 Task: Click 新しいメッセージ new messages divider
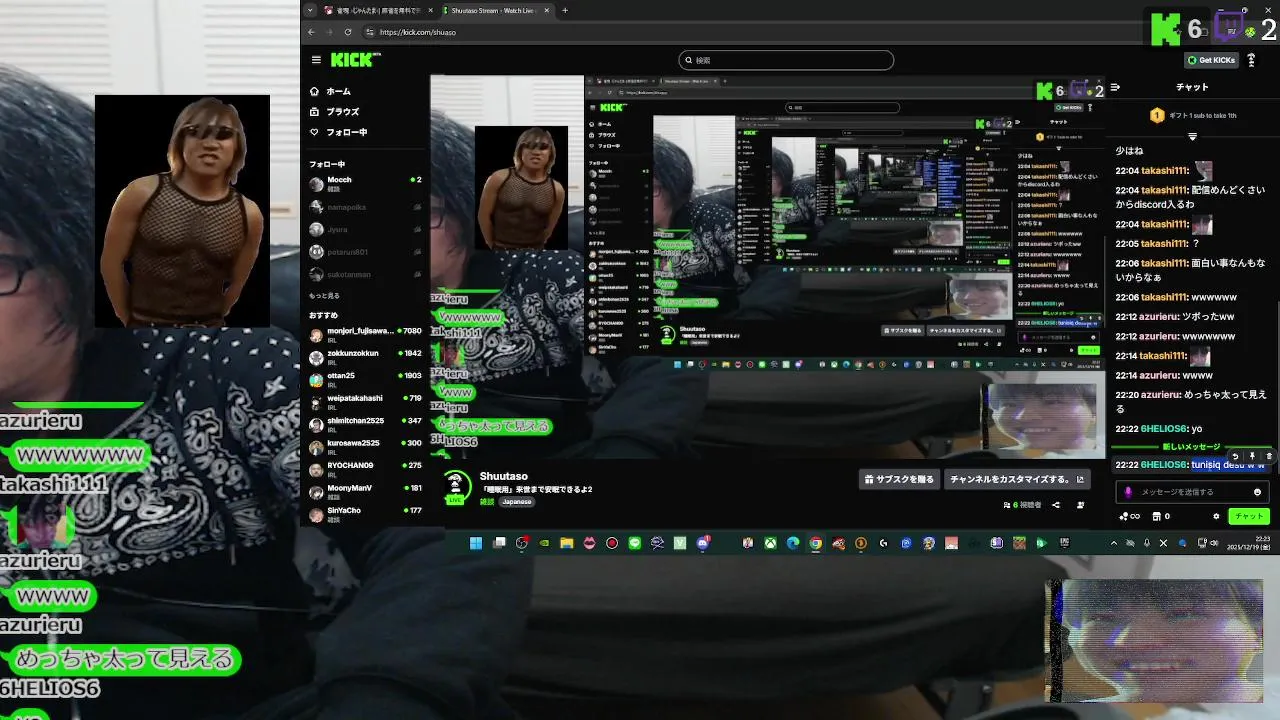[x=1191, y=447]
